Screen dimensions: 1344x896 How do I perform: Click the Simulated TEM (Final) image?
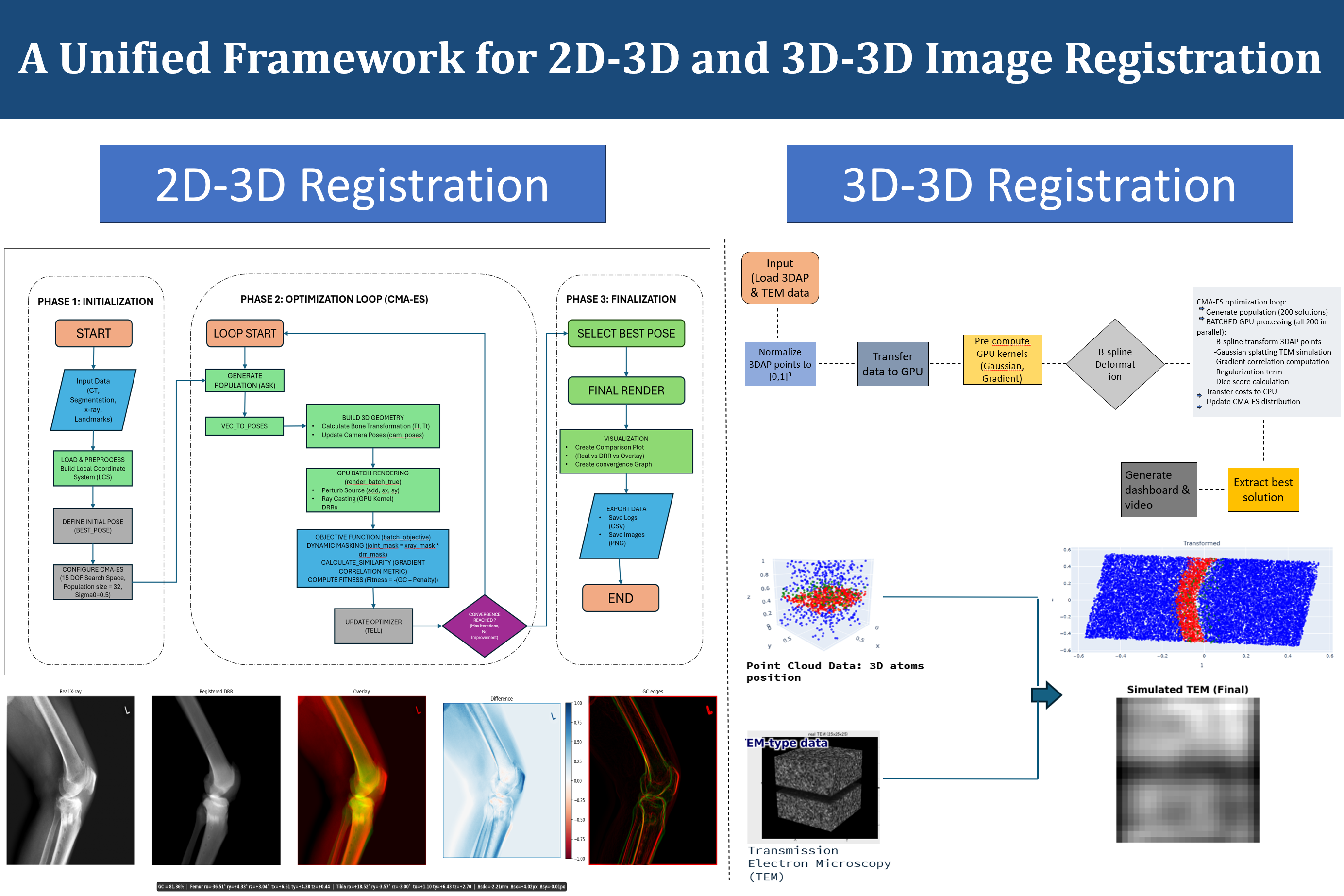(1188, 770)
